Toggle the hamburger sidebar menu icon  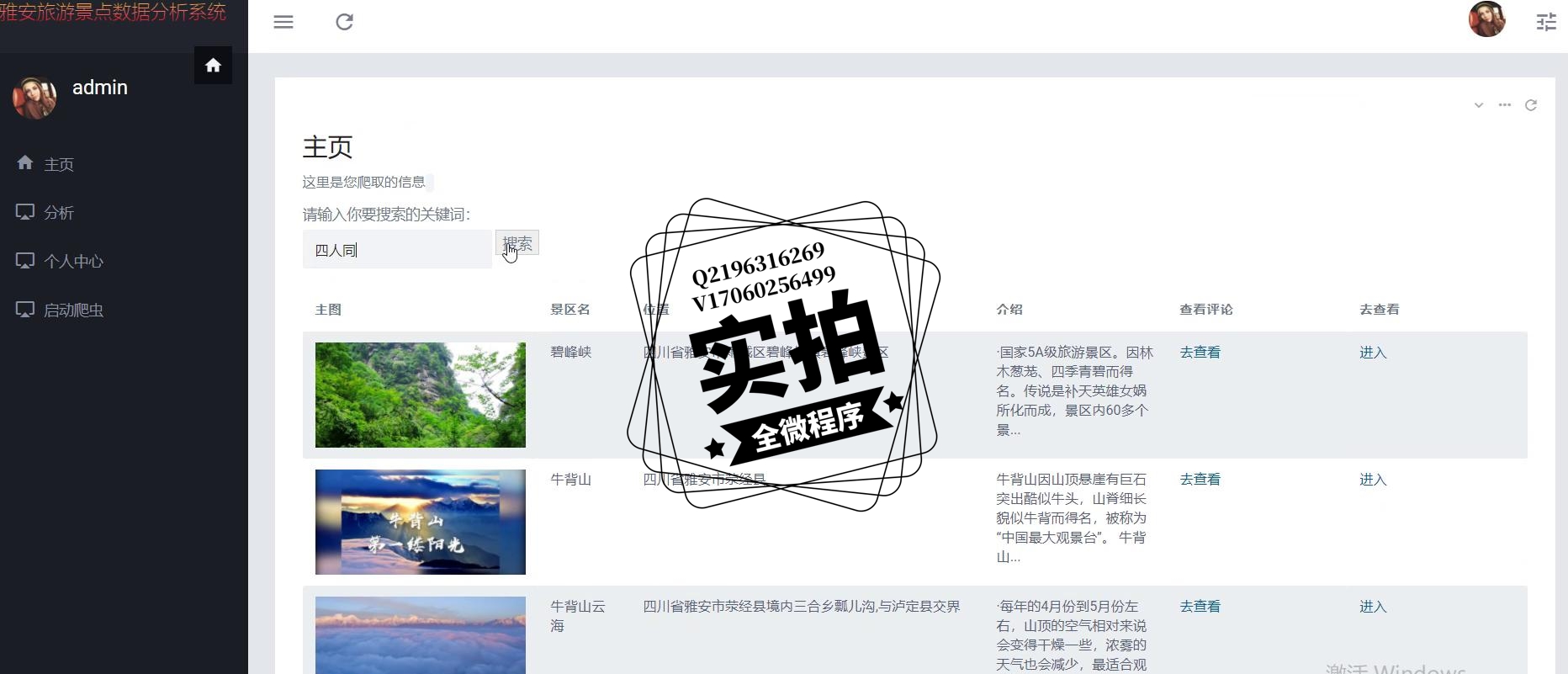(x=283, y=22)
